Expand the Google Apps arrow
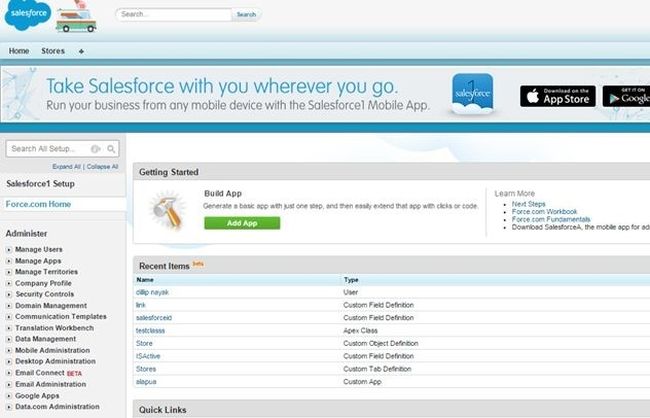Screen dimensions: 650x418 pos(9,396)
